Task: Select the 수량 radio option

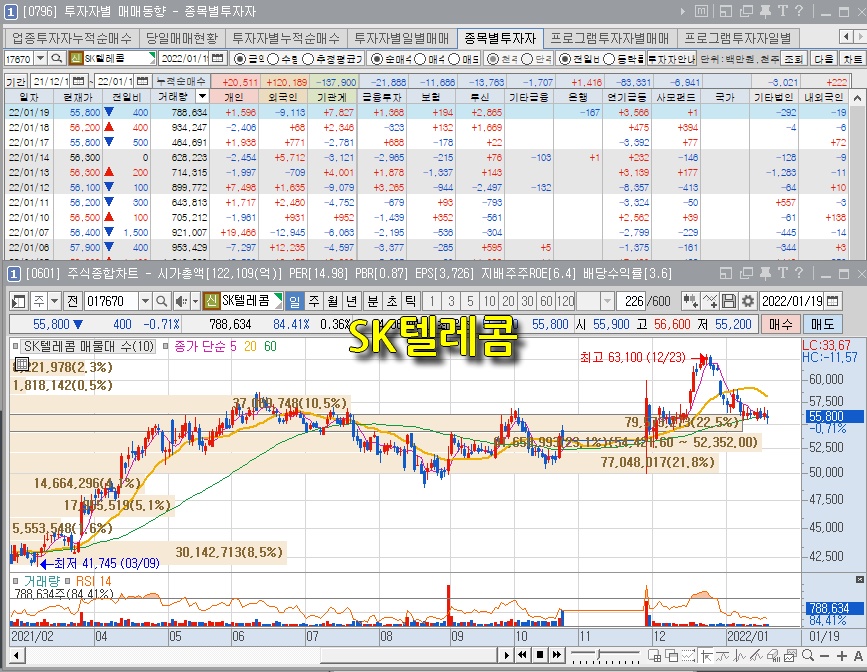Action: point(274,59)
